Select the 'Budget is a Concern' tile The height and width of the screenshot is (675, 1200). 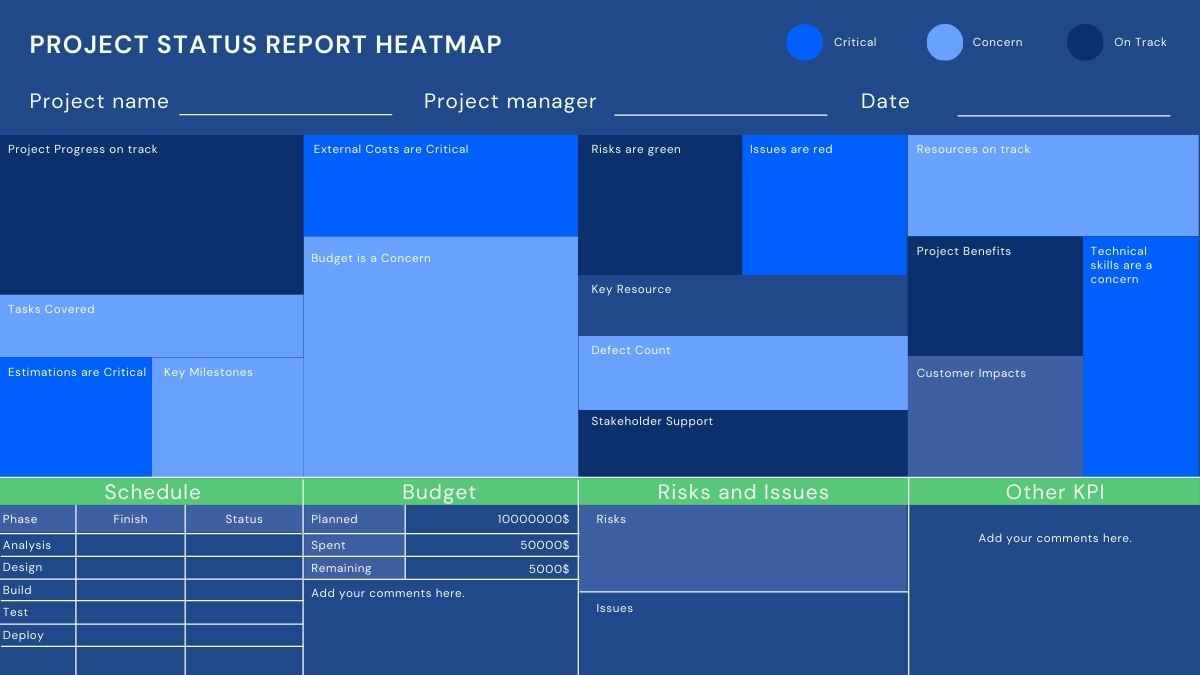441,356
